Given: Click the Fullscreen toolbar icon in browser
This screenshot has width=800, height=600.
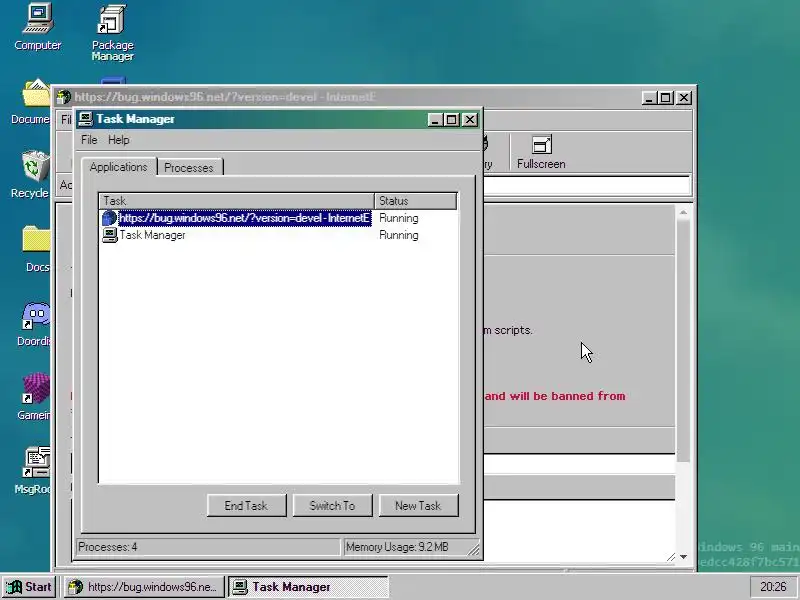Looking at the screenshot, I should tap(541, 152).
